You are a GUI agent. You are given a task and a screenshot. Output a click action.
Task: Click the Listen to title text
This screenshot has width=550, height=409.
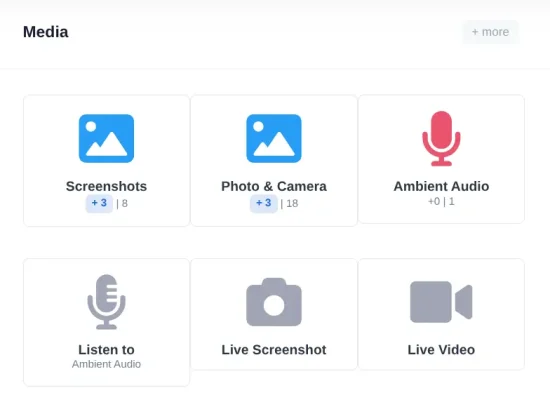106,350
